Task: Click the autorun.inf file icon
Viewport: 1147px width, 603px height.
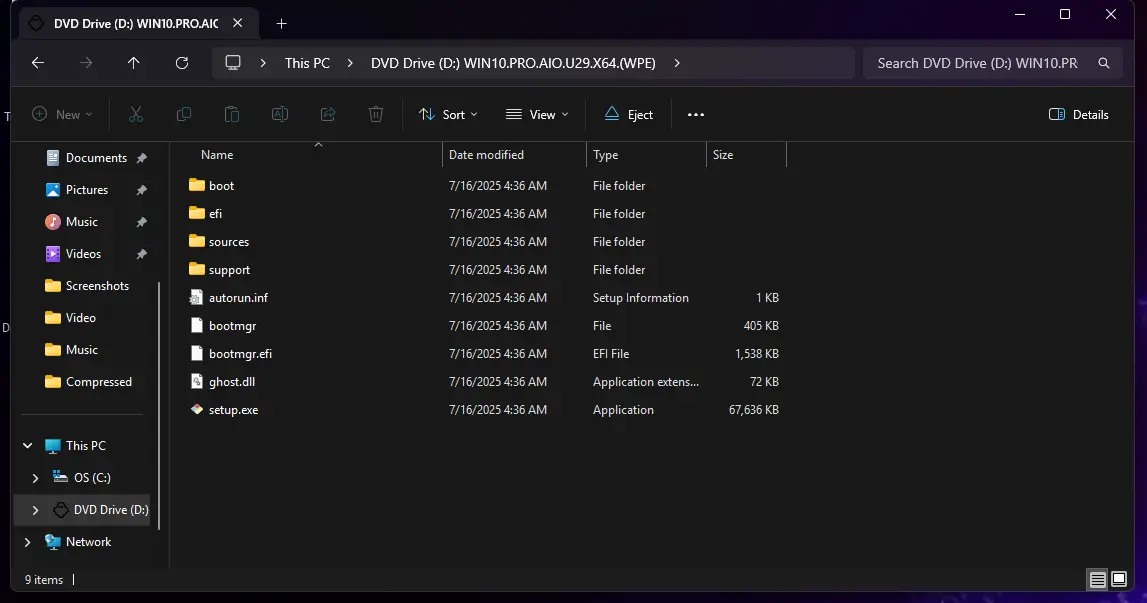Action: [197, 297]
